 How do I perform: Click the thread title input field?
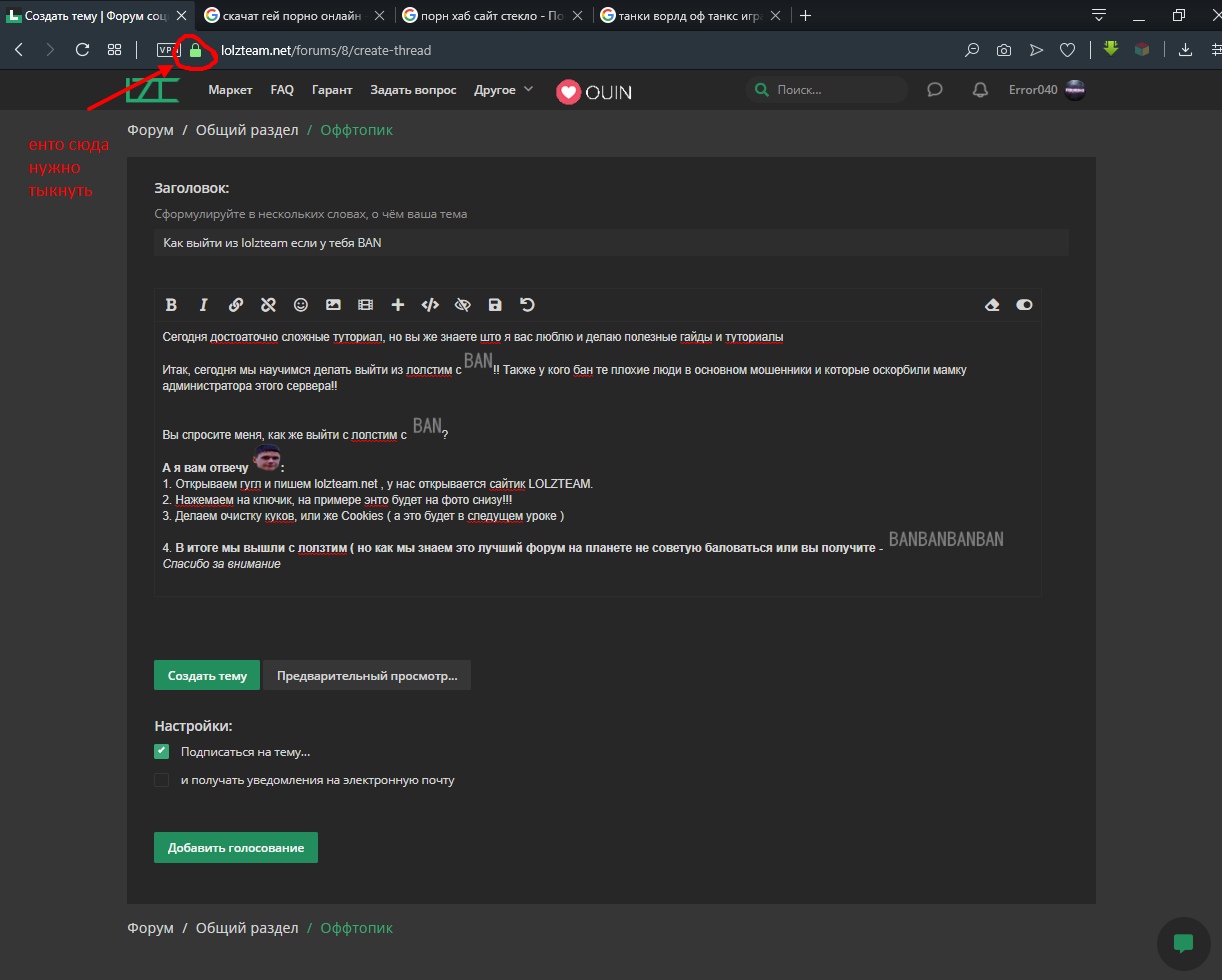pos(611,243)
